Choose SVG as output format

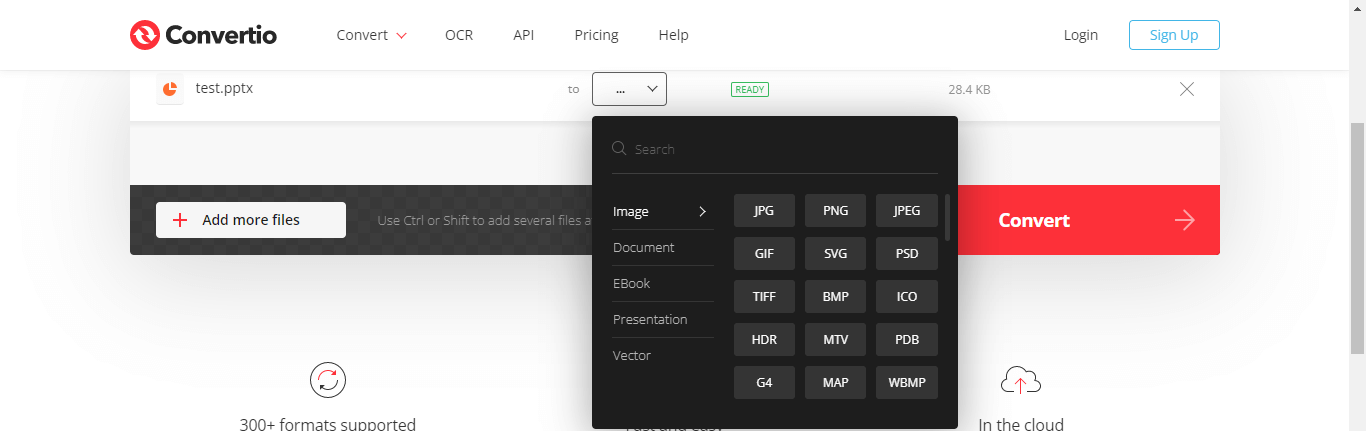click(x=836, y=254)
